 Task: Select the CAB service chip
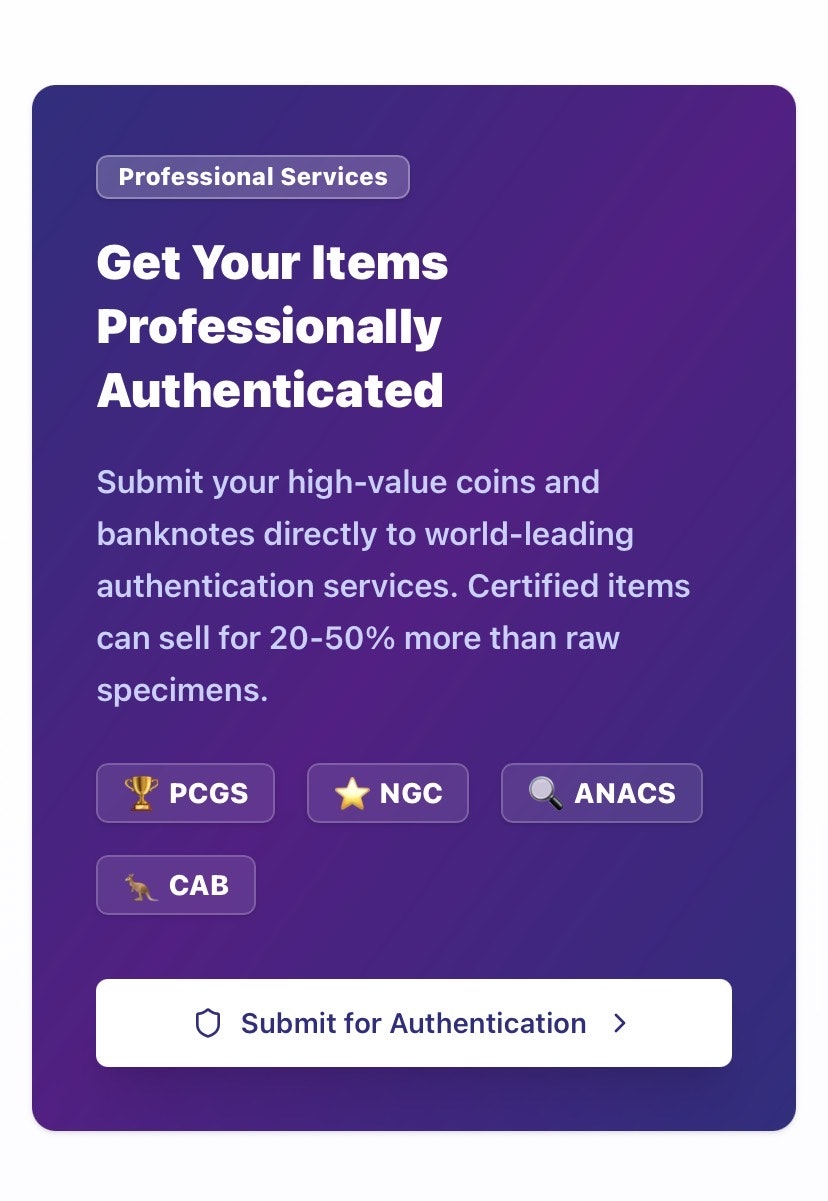pyautogui.click(x=176, y=884)
